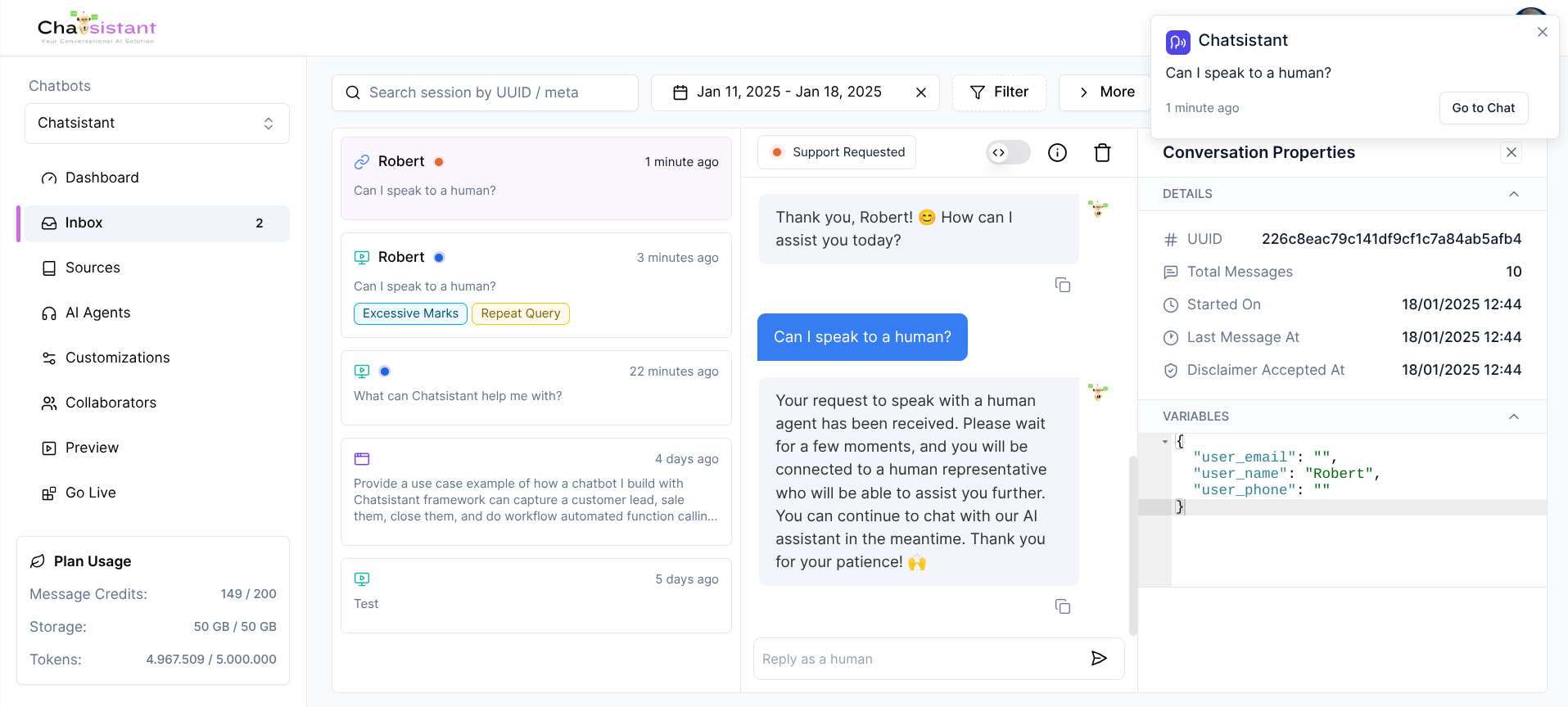Dismiss the Chatsistant notification popup
1568x707 pixels.
pyautogui.click(x=1543, y=32)
